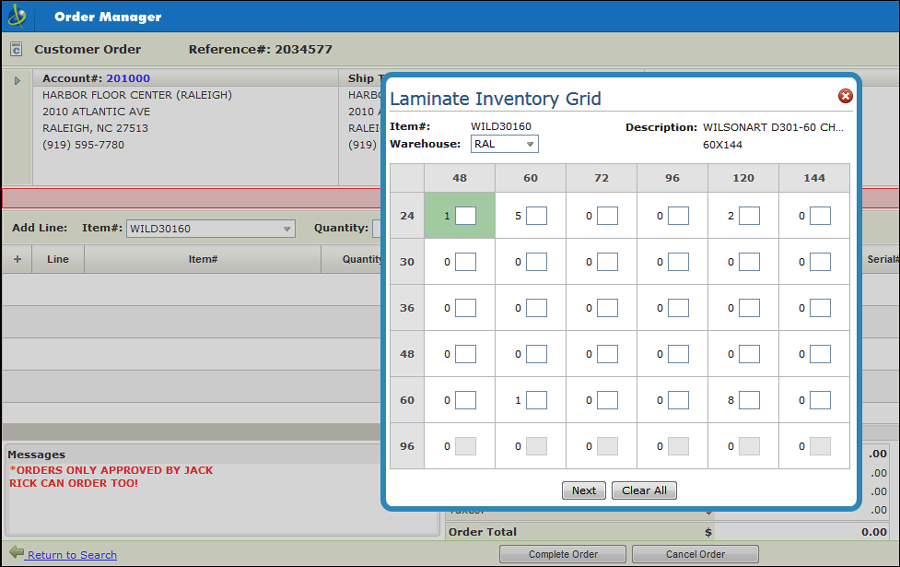Screen dimensions: 900x567
Task: Click quantity box for row 24 column 120
Action: [749, 216]
